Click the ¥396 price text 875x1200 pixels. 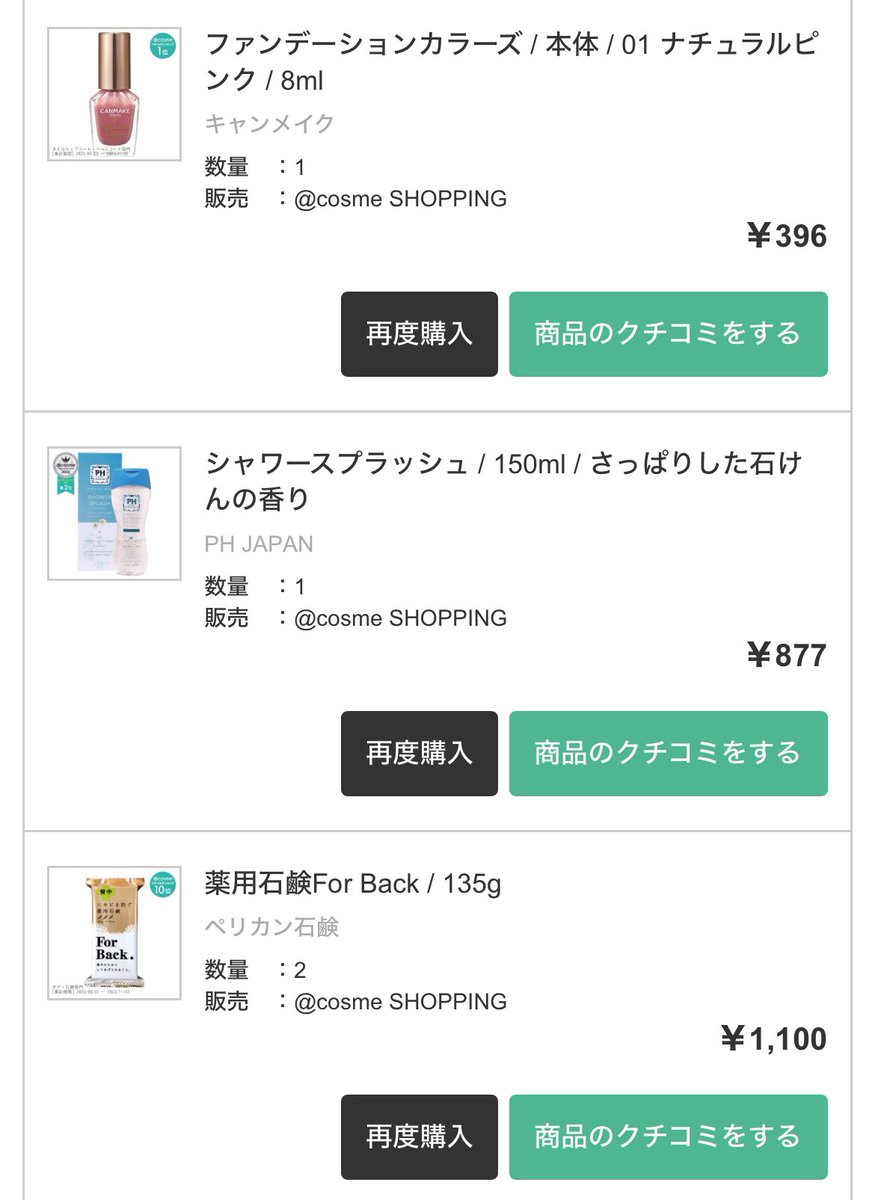tap(787, 236)
